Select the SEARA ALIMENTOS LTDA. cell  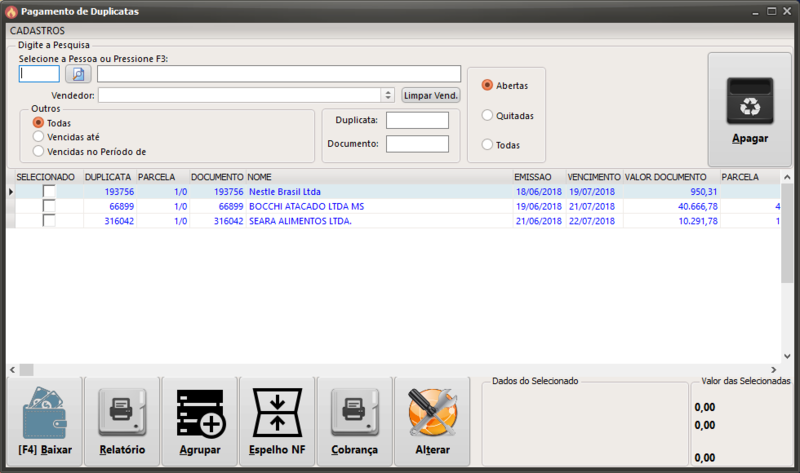coord(379,221)
